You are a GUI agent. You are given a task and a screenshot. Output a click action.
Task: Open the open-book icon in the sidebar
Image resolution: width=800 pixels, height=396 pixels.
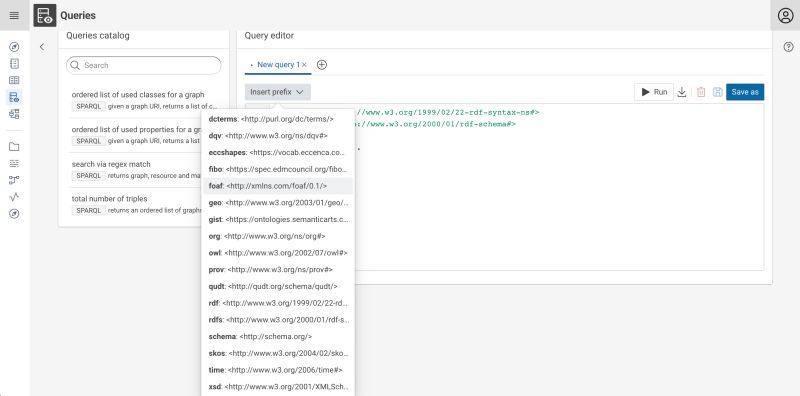pyautogui.click(x=14, y=80)
